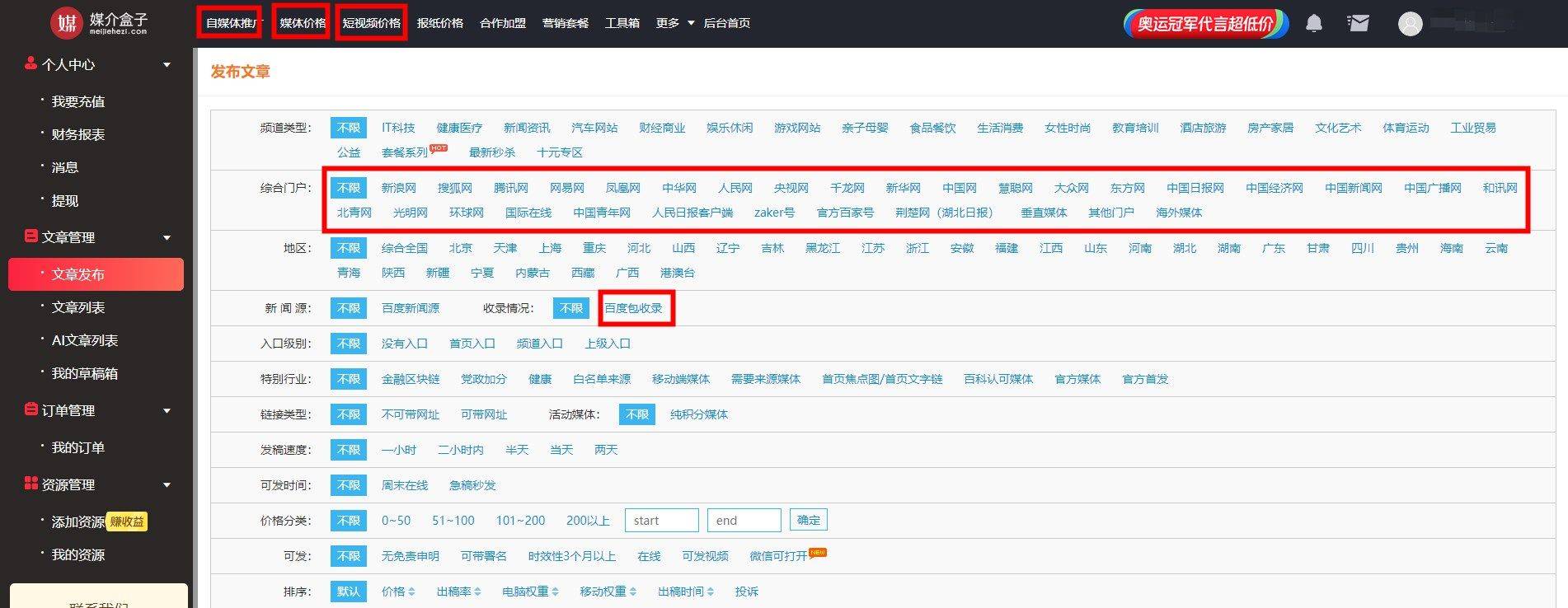Click the user avatar icon
This screenshot has width=1568, height=608.
pos(1410,24)
